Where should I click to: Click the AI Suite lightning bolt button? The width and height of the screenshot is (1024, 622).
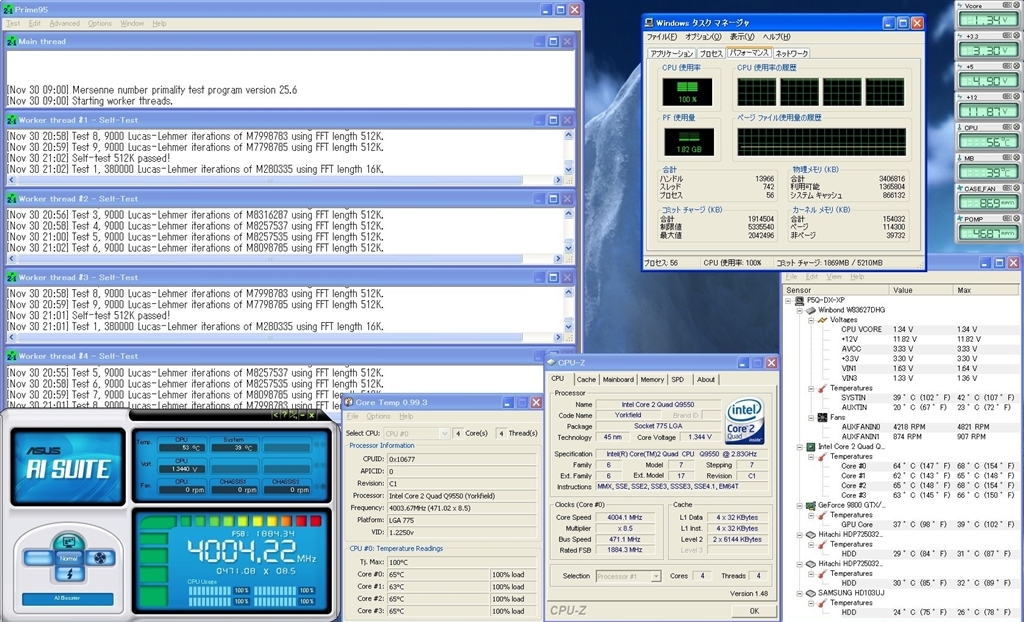coord(69,574)
